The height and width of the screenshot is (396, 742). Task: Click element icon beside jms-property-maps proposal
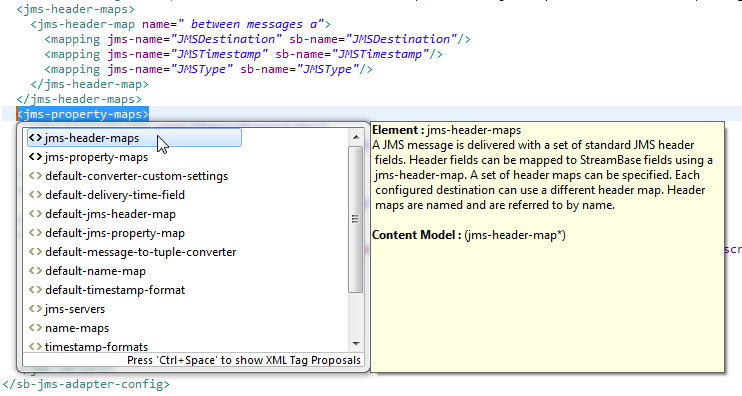tap(35, 157)
